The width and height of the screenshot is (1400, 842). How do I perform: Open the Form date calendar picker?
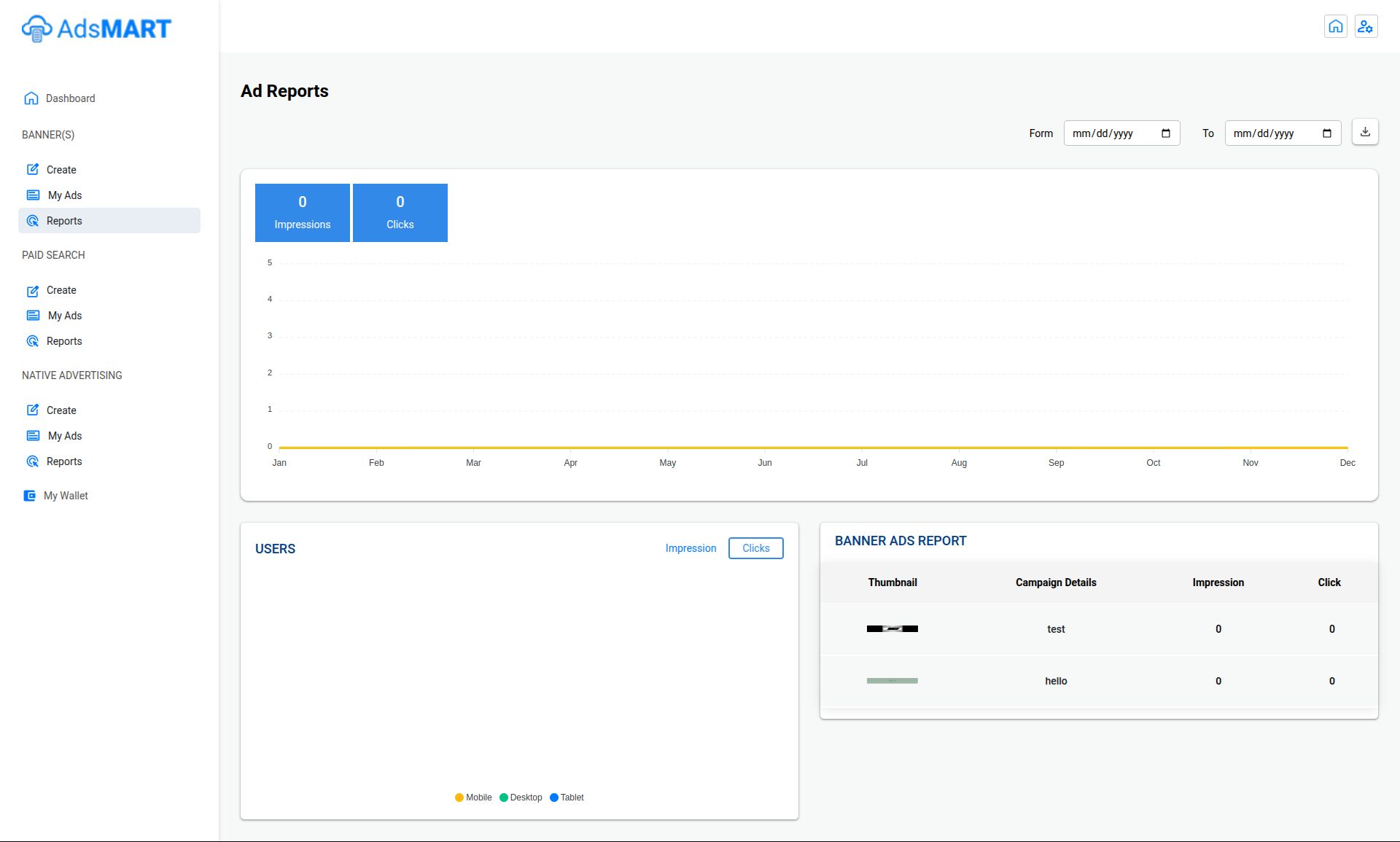pos(1165,133)
